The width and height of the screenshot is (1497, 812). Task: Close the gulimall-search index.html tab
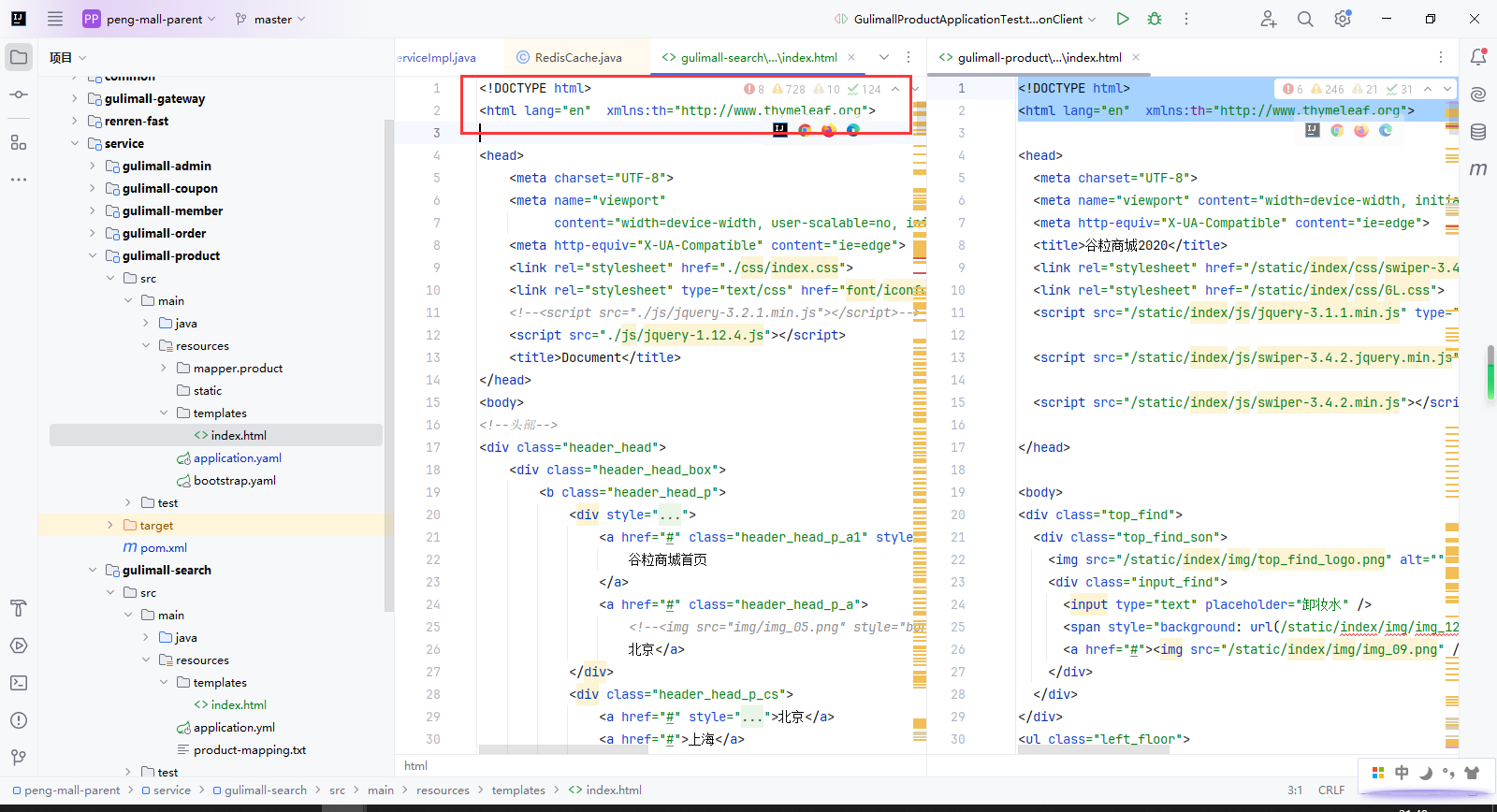pos(851,57)
